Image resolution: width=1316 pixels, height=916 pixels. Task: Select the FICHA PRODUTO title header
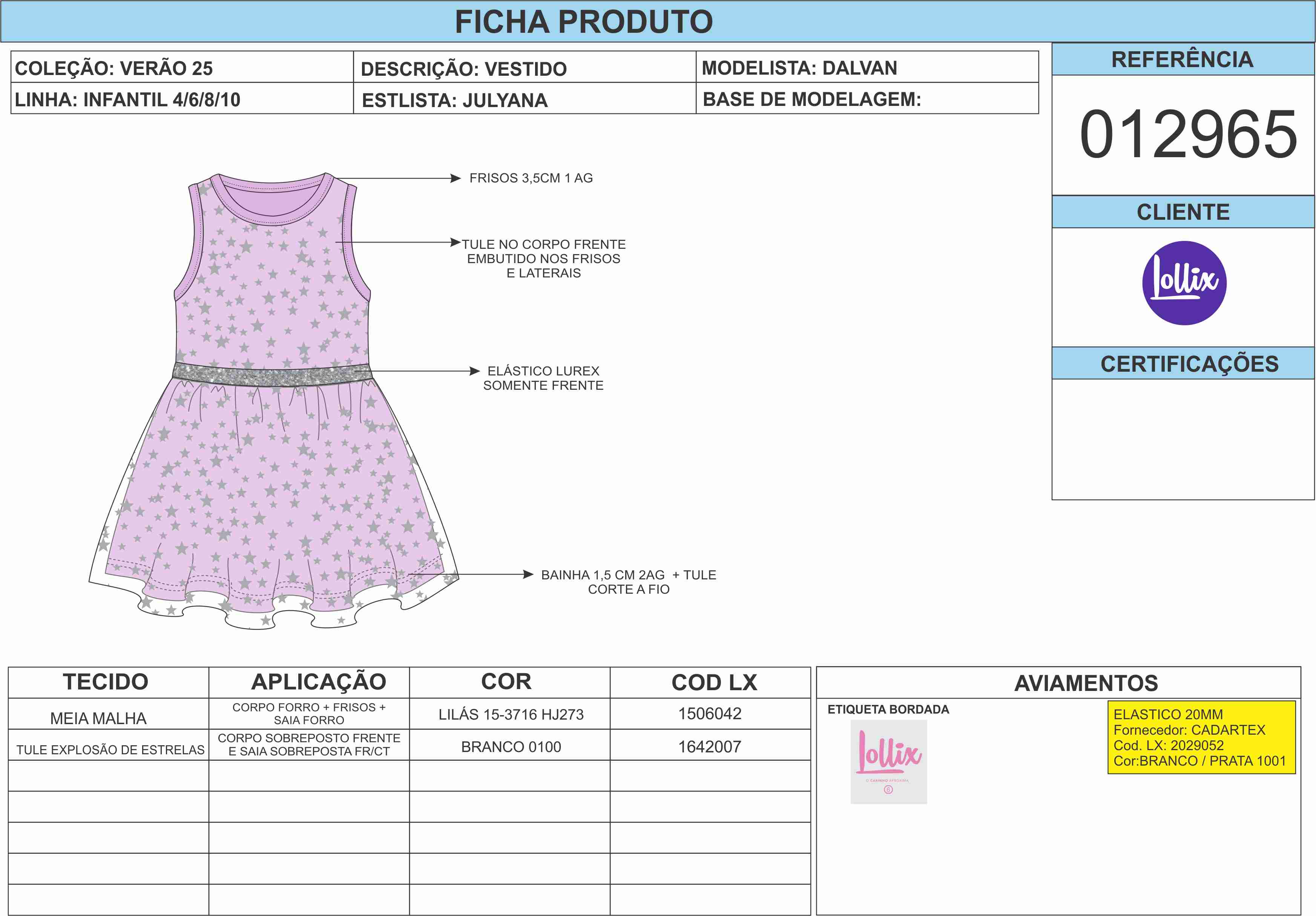click(583, 22)
